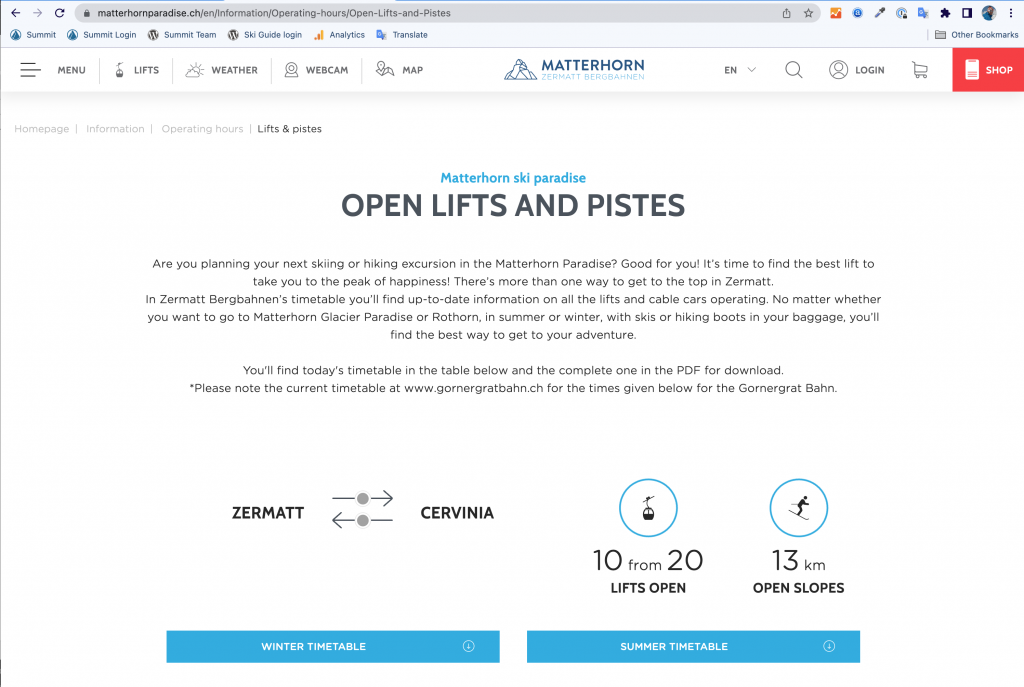Open the WEATHER nav item
The image size is (1024, 687).
[221, 70]
